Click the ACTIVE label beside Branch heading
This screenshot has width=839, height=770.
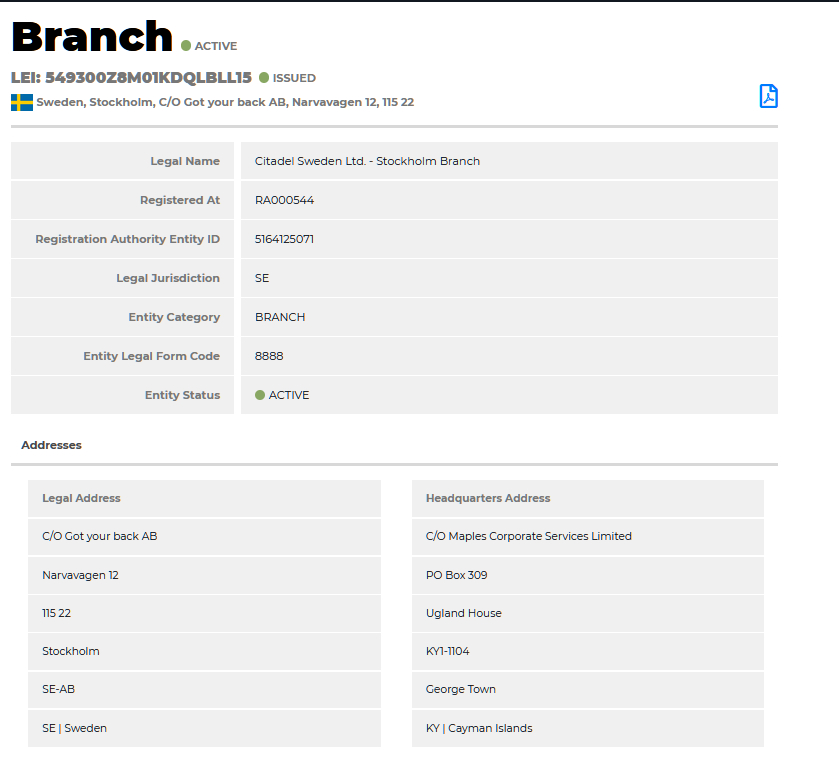tap(216, 46)
